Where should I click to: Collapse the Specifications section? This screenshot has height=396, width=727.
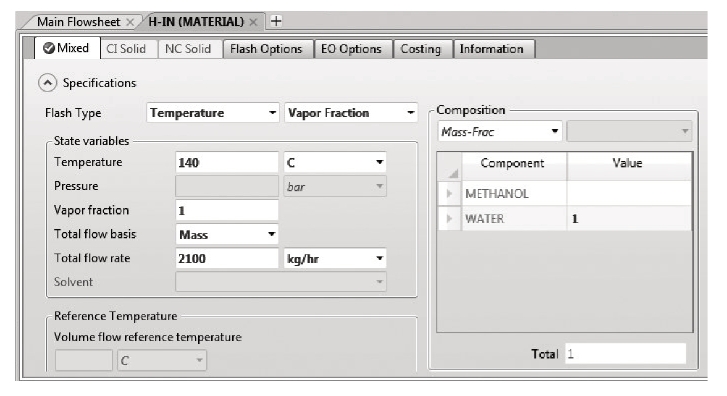tap(47, 83)
